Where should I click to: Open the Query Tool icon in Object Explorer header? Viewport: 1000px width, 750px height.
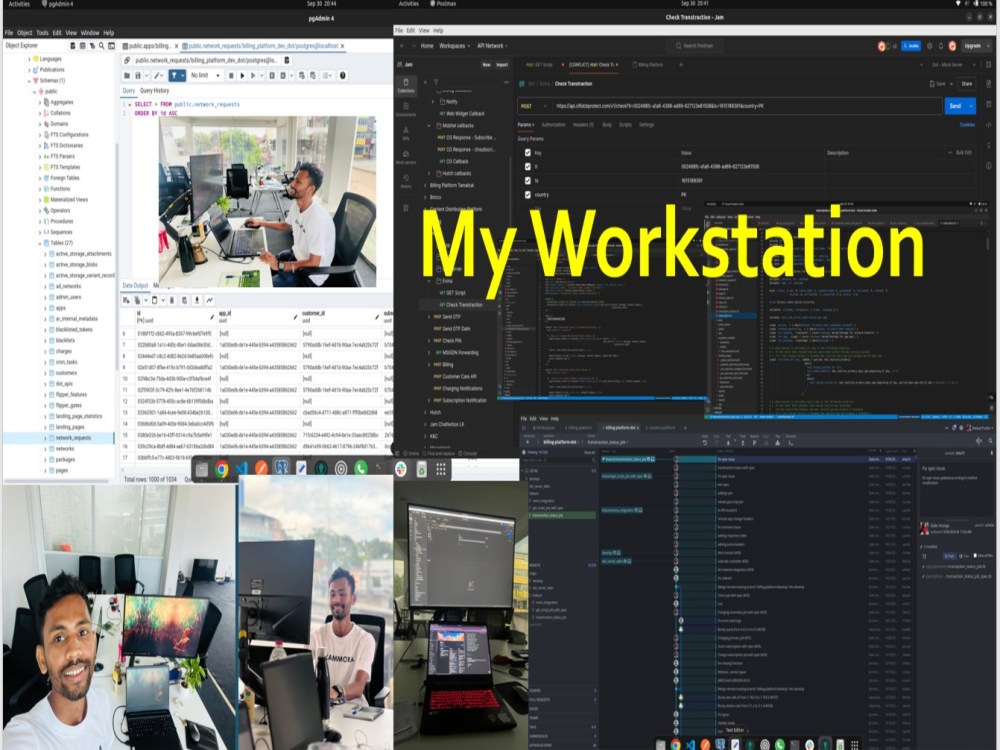pyautogui.click(x=73, y=46)
